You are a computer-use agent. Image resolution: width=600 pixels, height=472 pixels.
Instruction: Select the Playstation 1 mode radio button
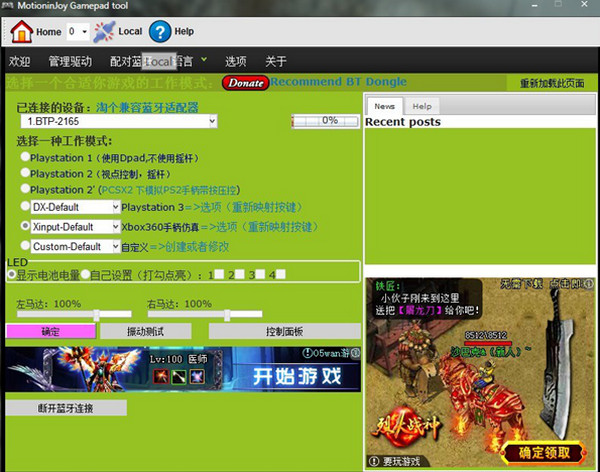point(25,157)
